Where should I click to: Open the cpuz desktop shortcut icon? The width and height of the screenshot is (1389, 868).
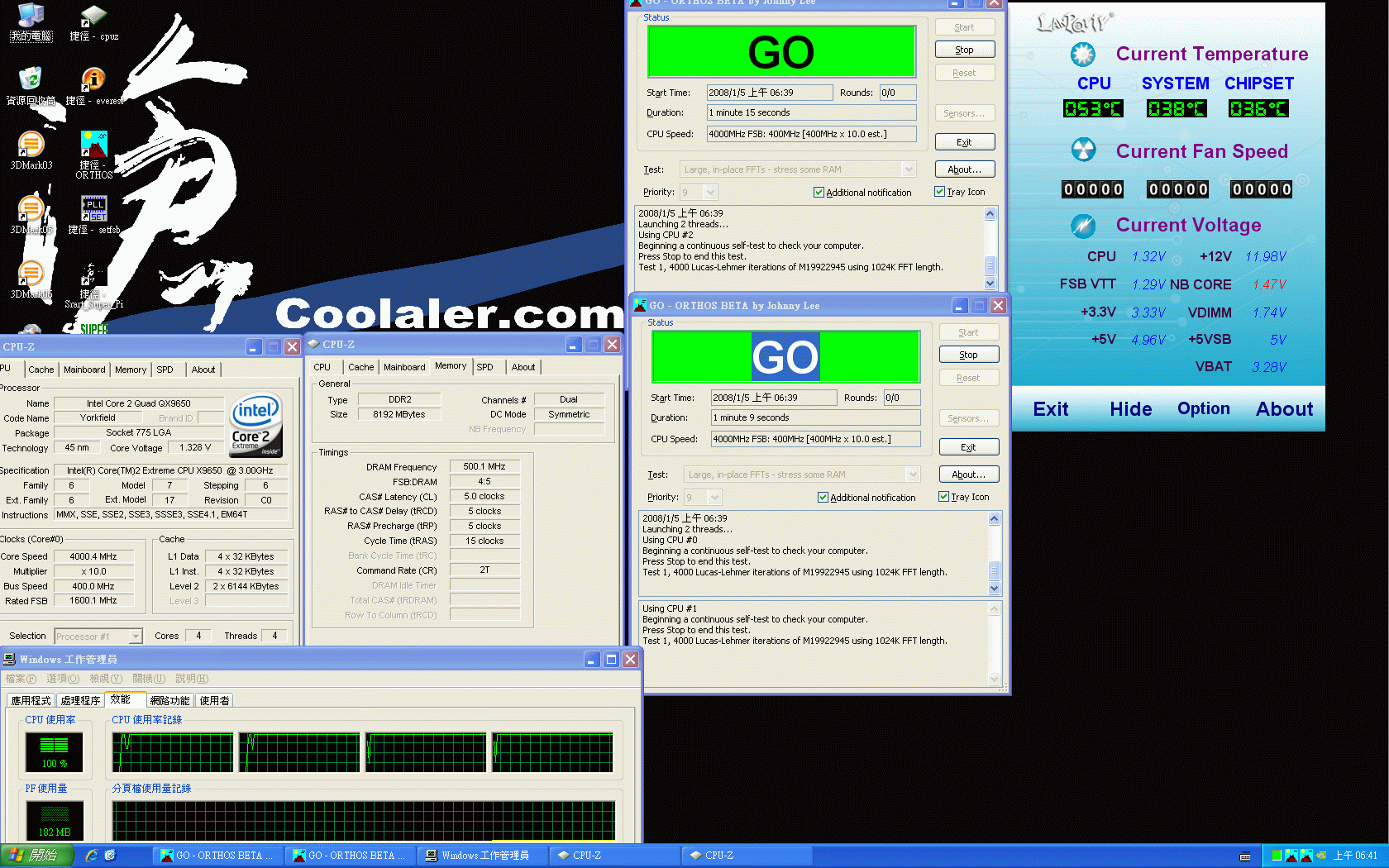(x=93, y=17)
